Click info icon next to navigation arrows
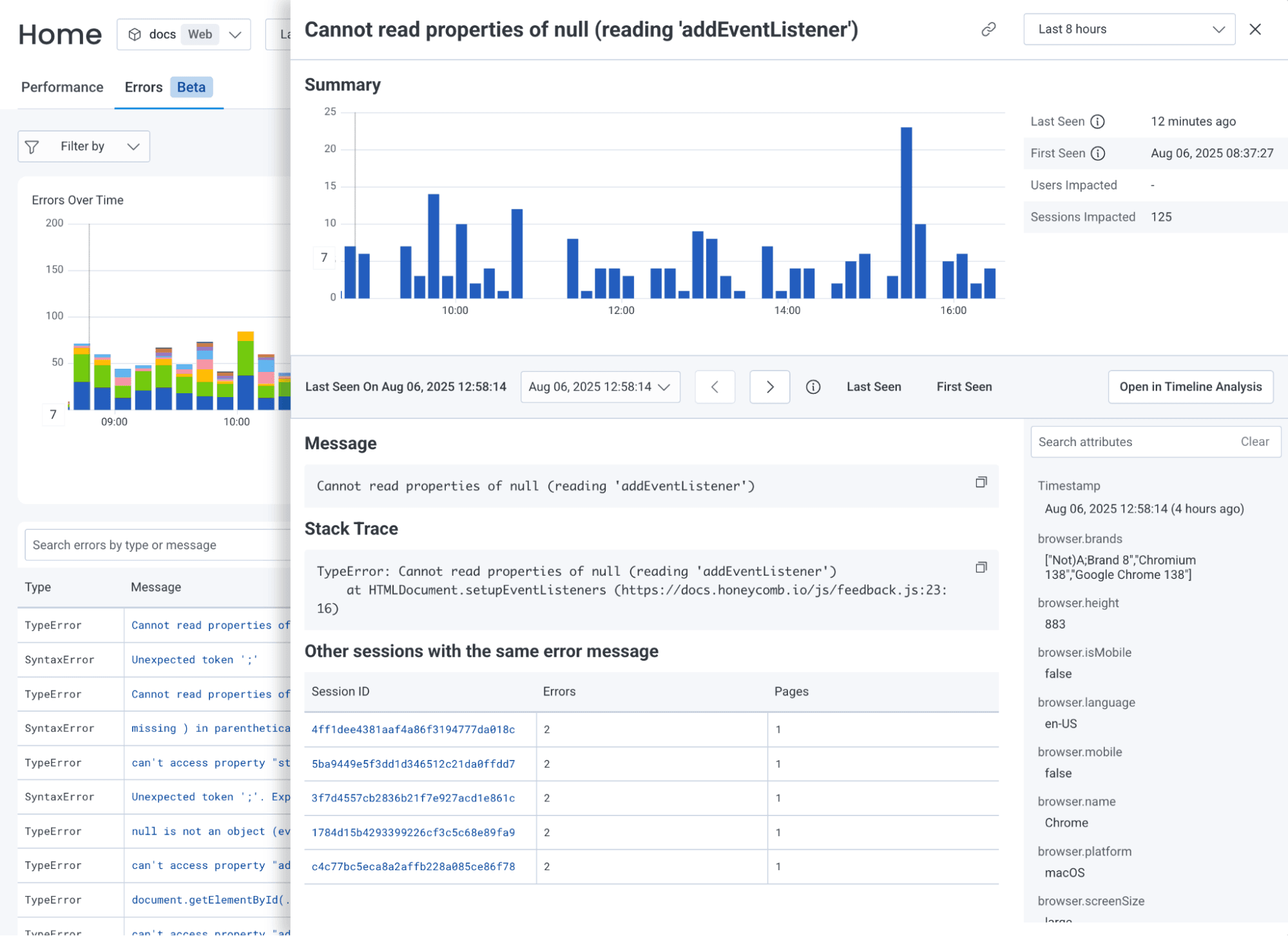Image resolution: width=1288 pixels, height=936 pixels. point(813,387)
